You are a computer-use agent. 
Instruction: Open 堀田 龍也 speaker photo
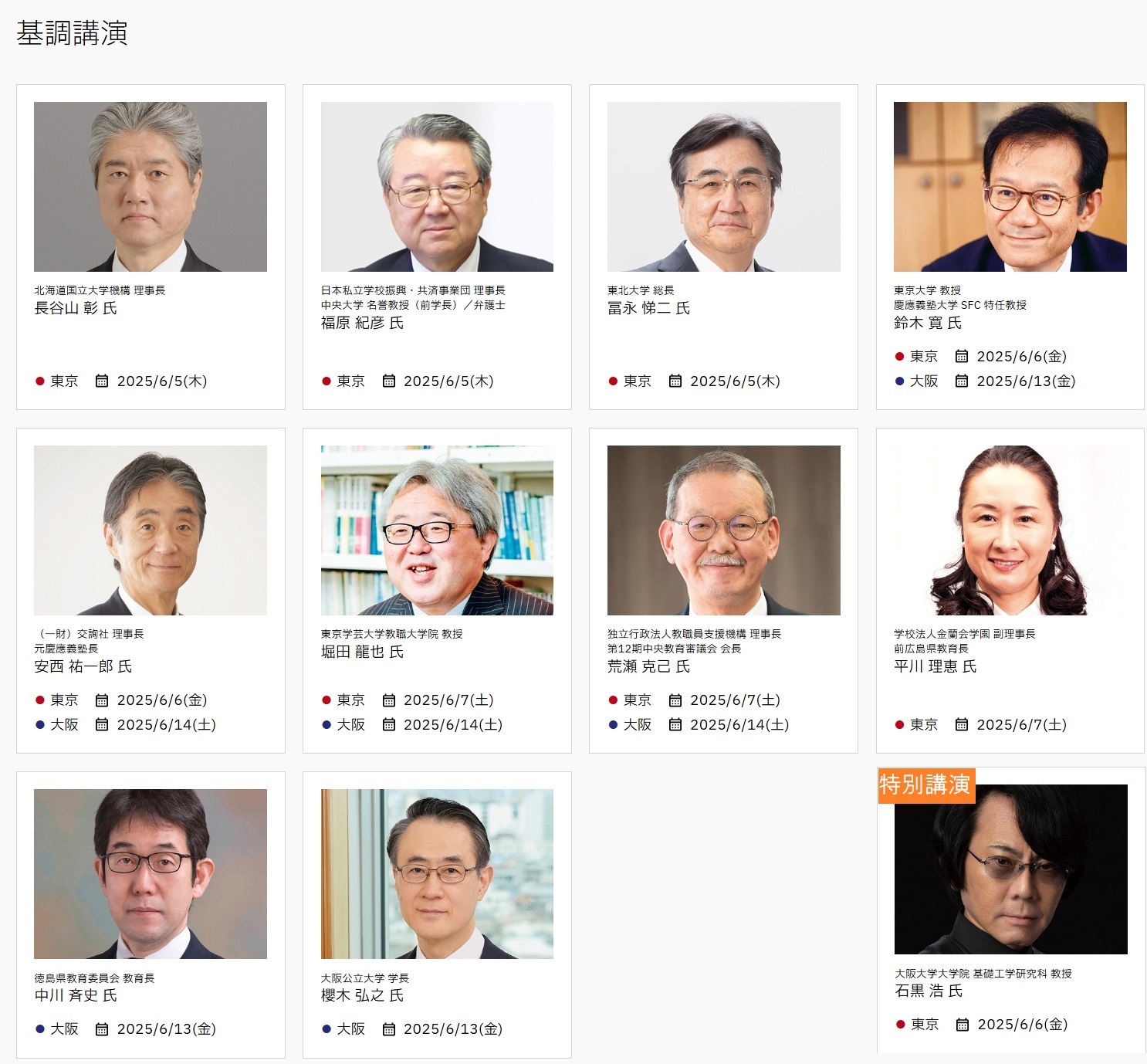coord(437,530)
